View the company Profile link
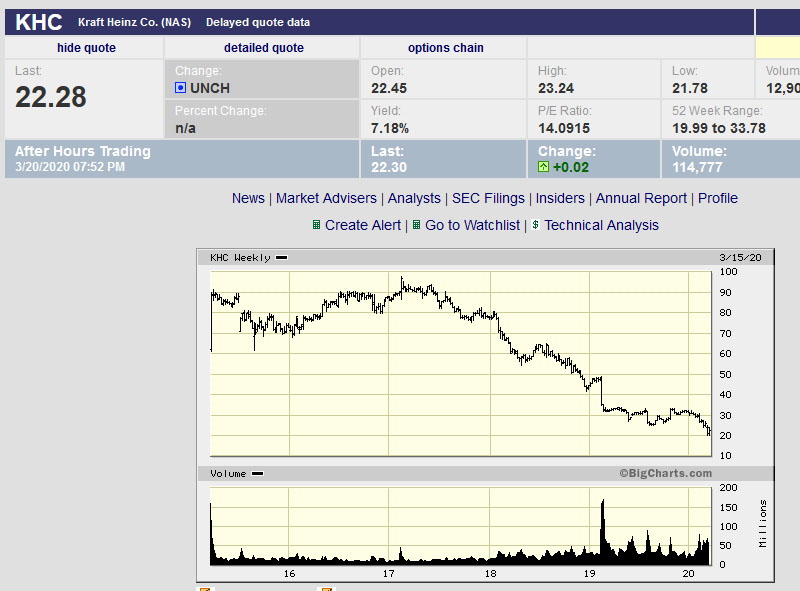 tap(717, 198)
